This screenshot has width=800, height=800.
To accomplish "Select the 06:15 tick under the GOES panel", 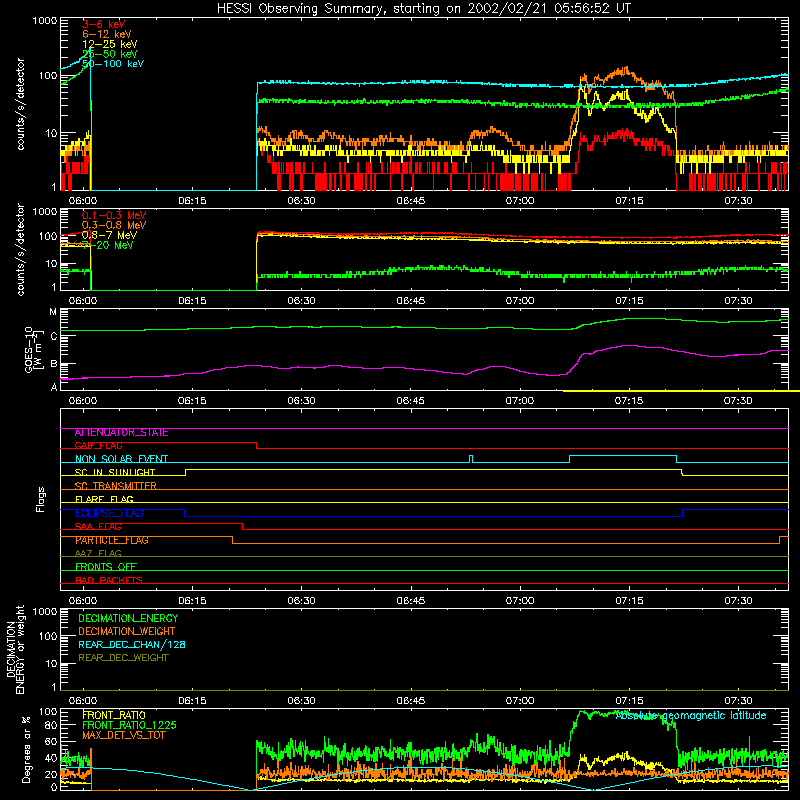I will click(192, 401).
